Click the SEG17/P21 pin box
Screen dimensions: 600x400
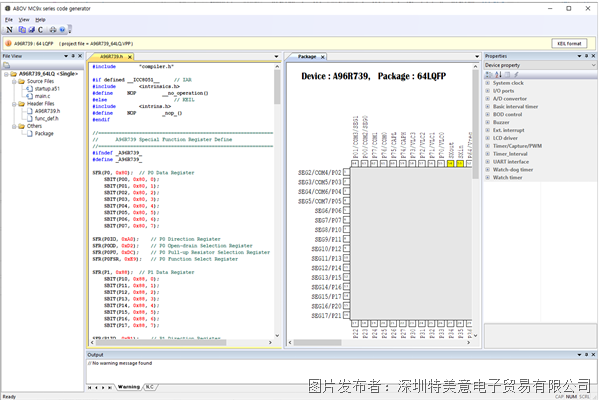coord(346,315)
